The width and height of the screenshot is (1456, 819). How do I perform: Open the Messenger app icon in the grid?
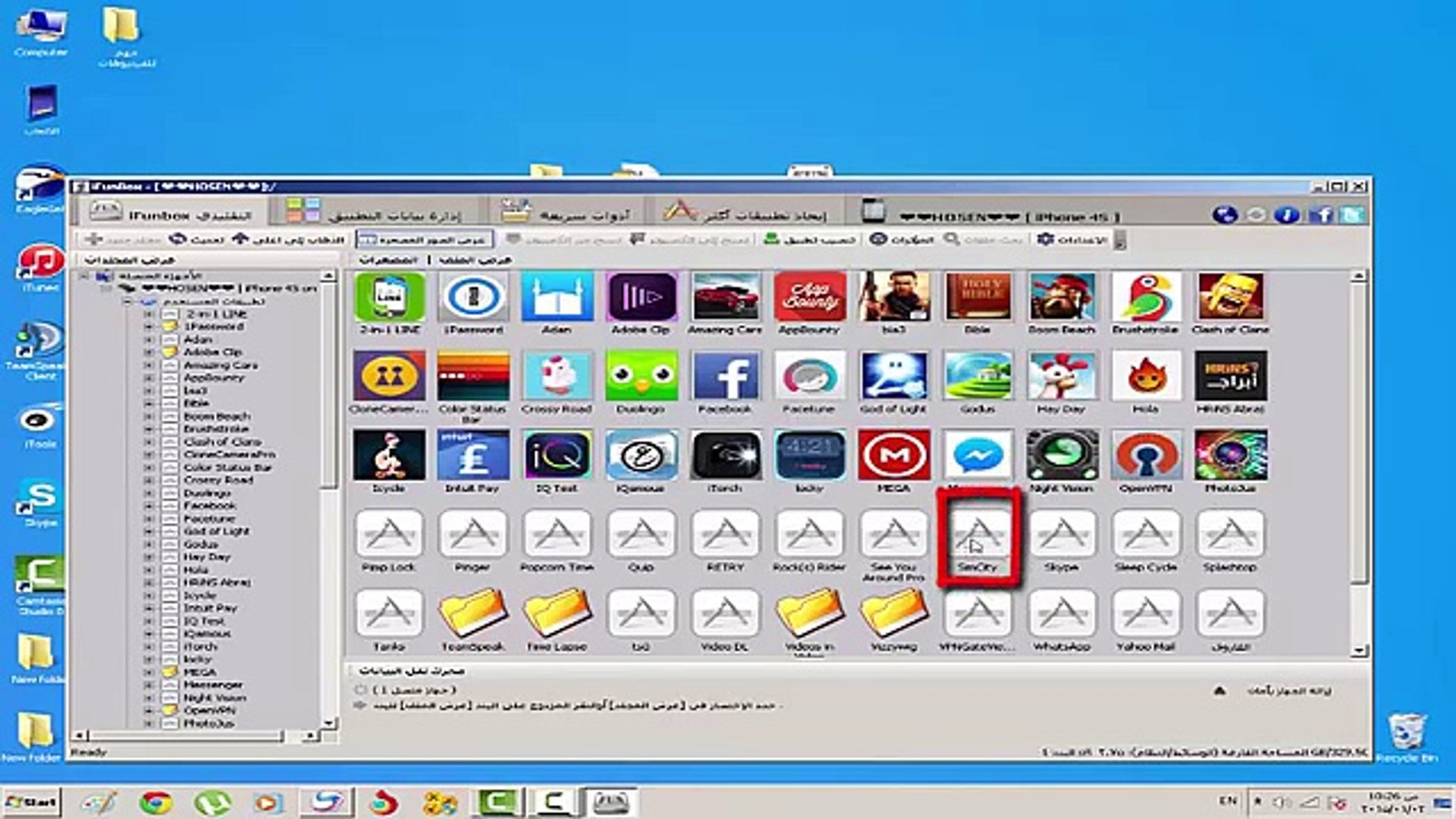tap(977, 455)
